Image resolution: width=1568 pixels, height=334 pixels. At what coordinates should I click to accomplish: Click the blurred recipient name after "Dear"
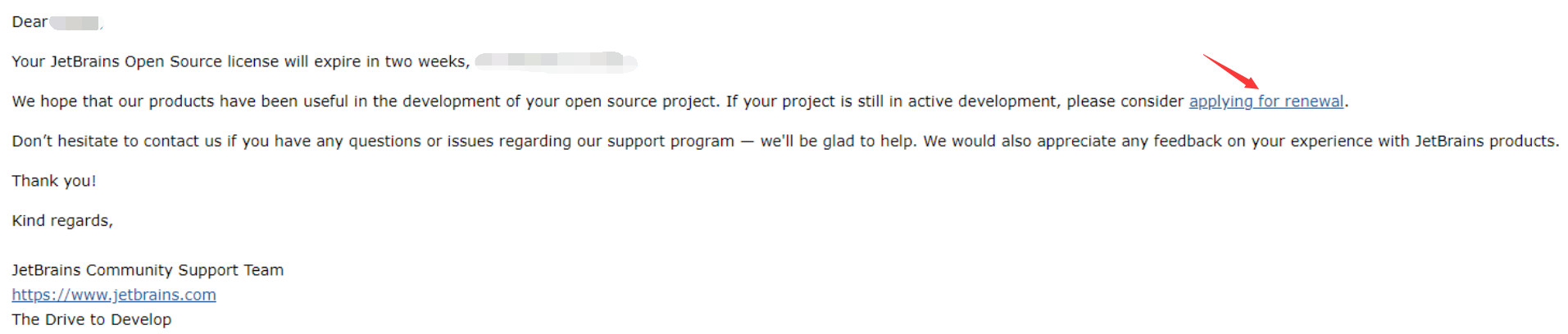click(x=75, y=23)
